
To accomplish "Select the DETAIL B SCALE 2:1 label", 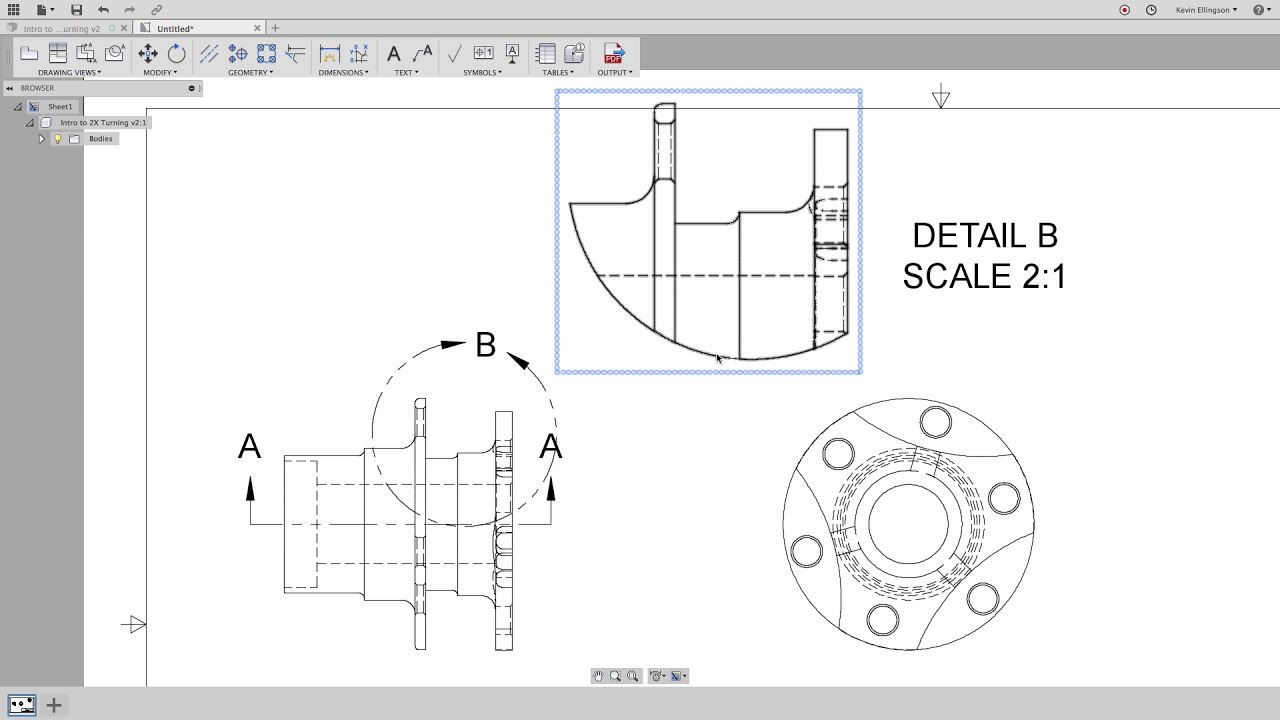I will click(x=985, y=256).
